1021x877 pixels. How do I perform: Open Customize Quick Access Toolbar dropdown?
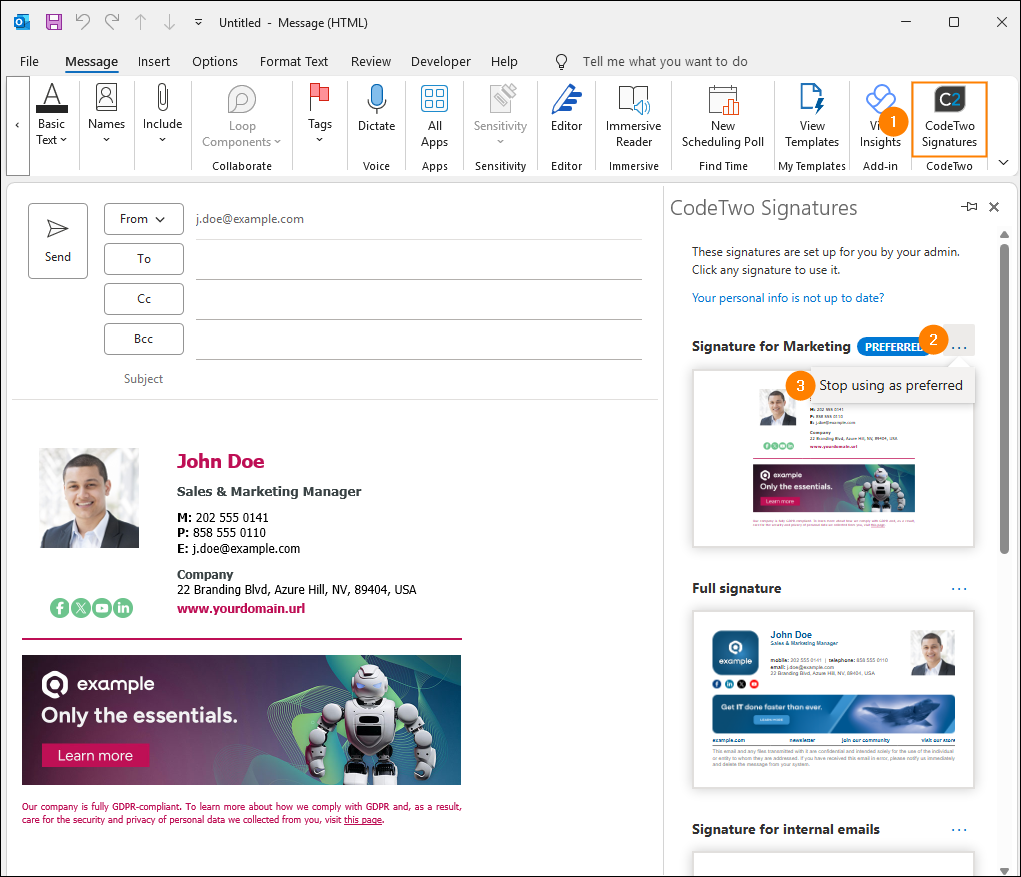click(x=198, y=22)
